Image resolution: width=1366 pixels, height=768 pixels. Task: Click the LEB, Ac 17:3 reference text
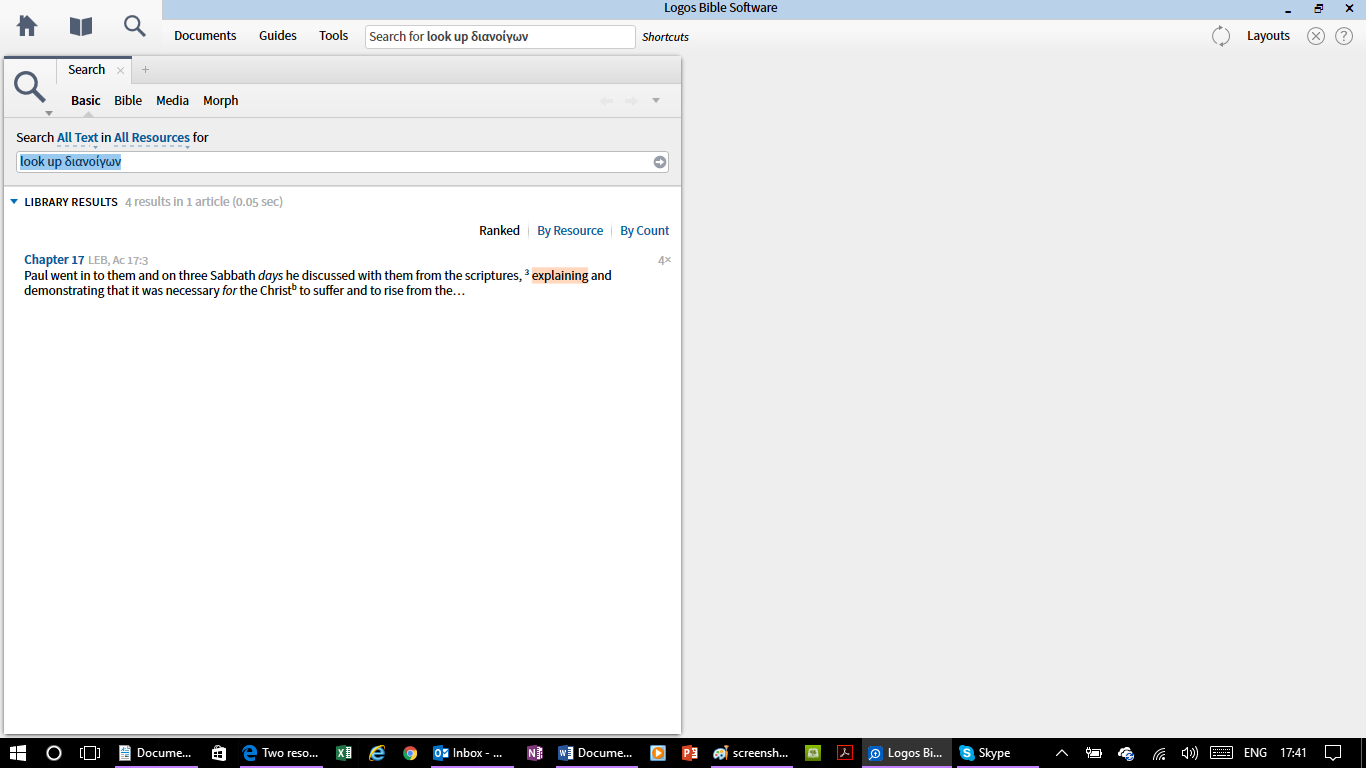(118, 260)
